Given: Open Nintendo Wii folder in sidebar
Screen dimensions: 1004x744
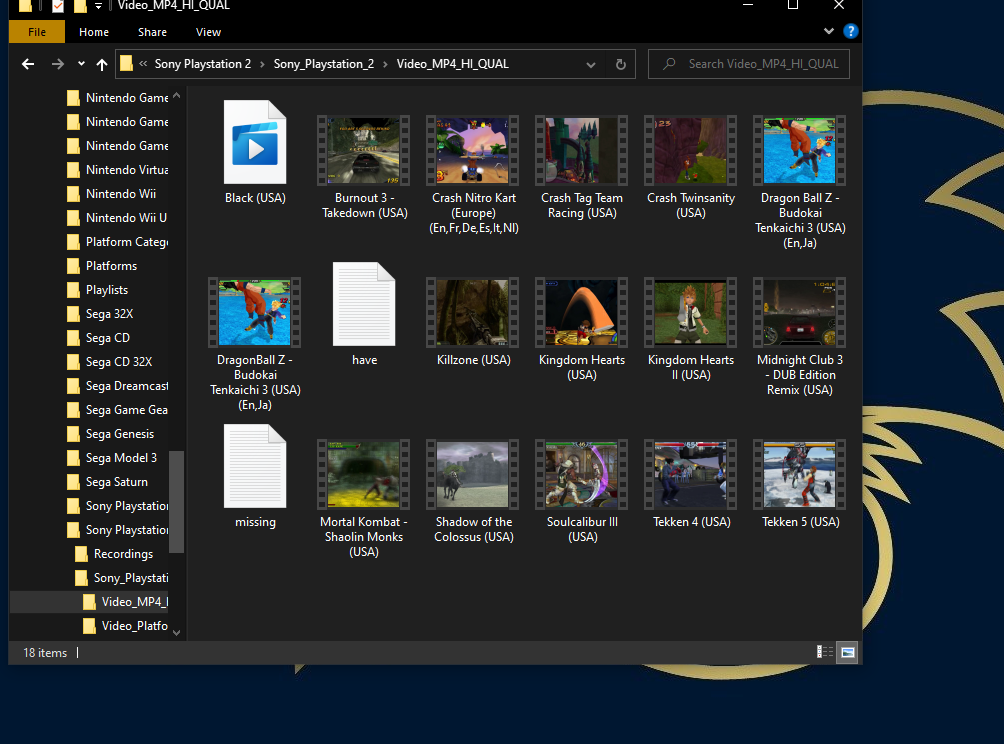Looking at the screenshot, I should (x=111, y=194).
